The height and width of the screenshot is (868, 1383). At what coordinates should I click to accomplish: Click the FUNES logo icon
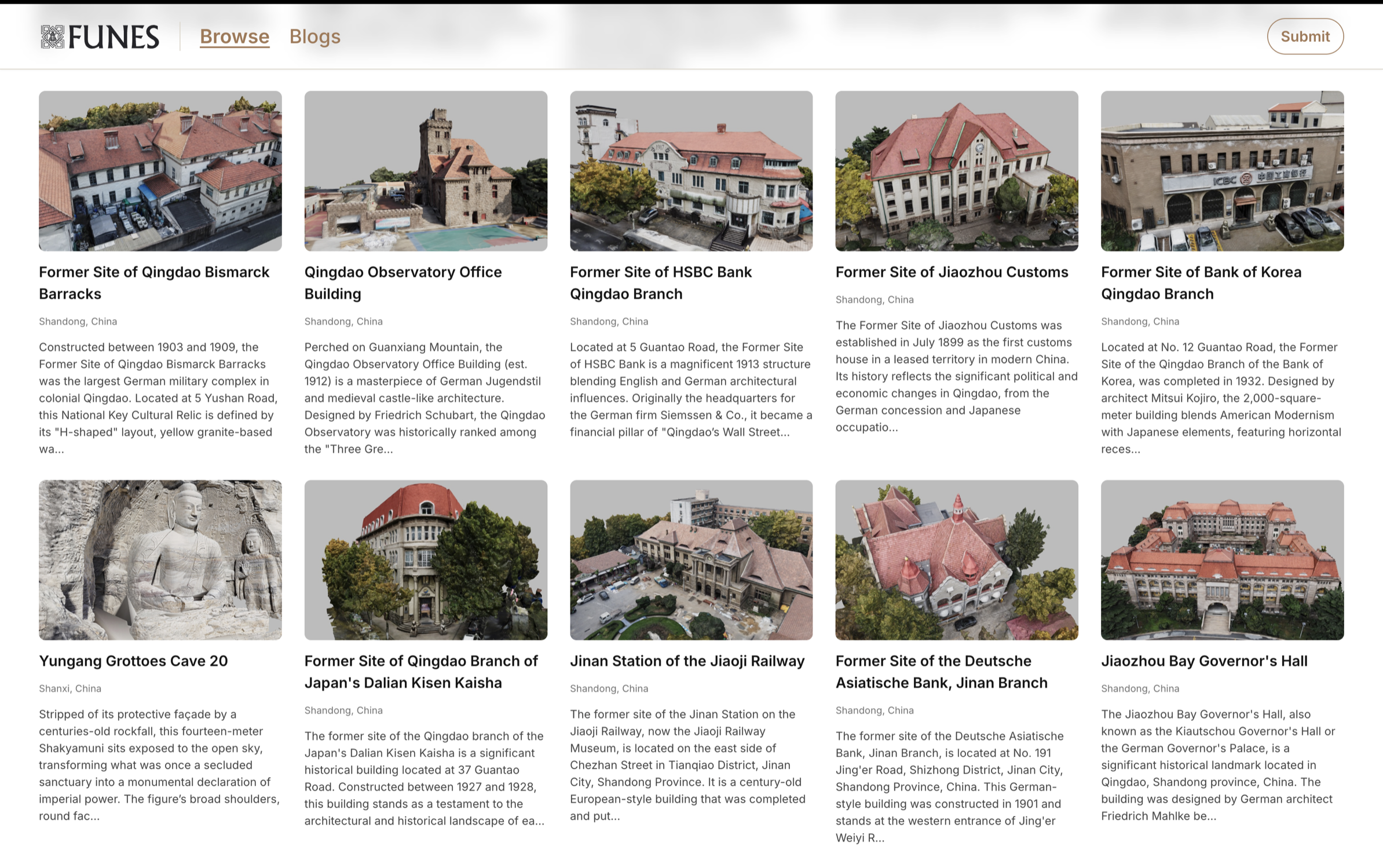pos(52,37)
